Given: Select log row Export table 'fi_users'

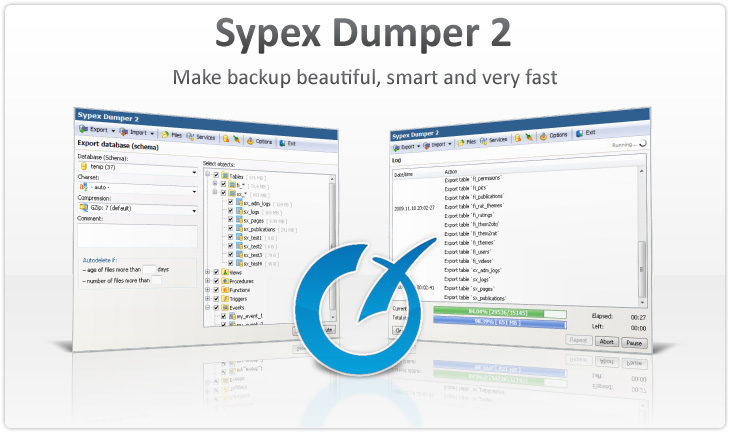Looking at the screenshot, I should click(467, 252).
